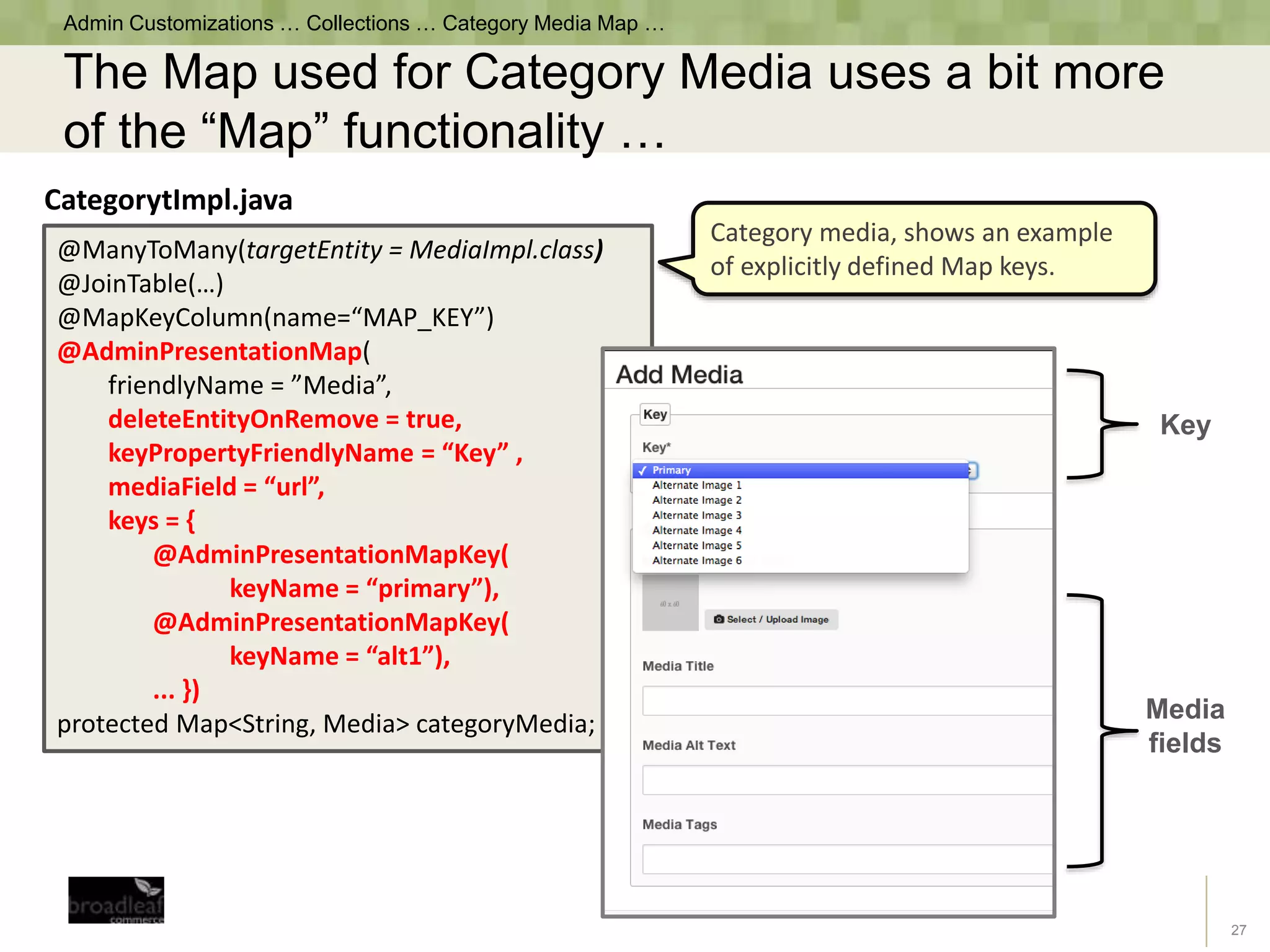
Task: Focus the Media Alt Text input field
Action: tap(847, 780)
